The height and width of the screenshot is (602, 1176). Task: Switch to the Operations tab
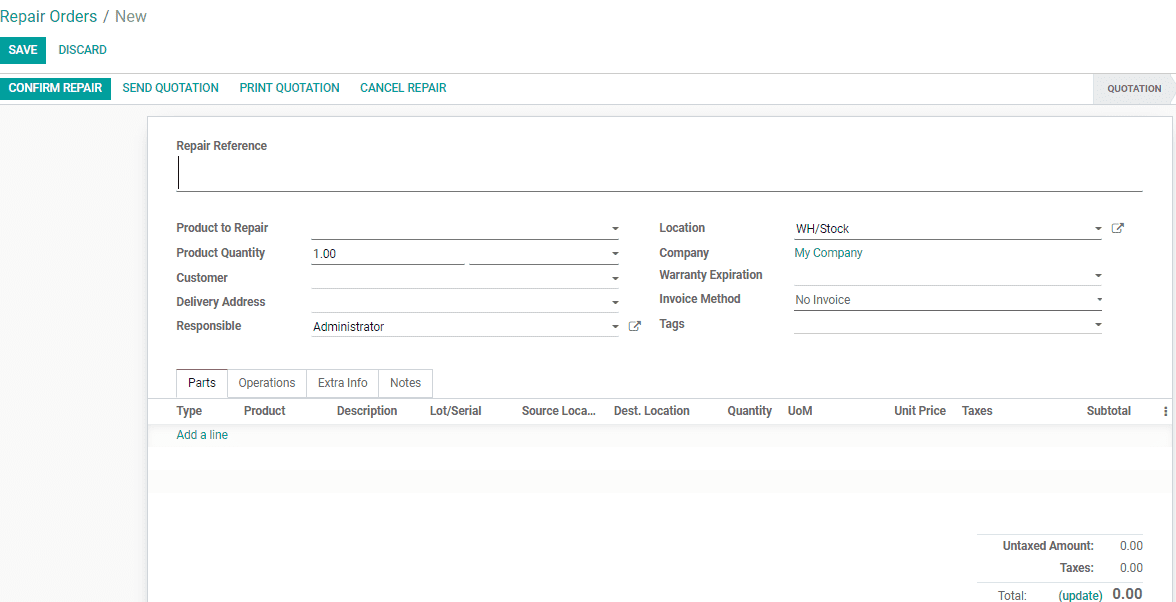pyautogui.click(x=266, y=383)
